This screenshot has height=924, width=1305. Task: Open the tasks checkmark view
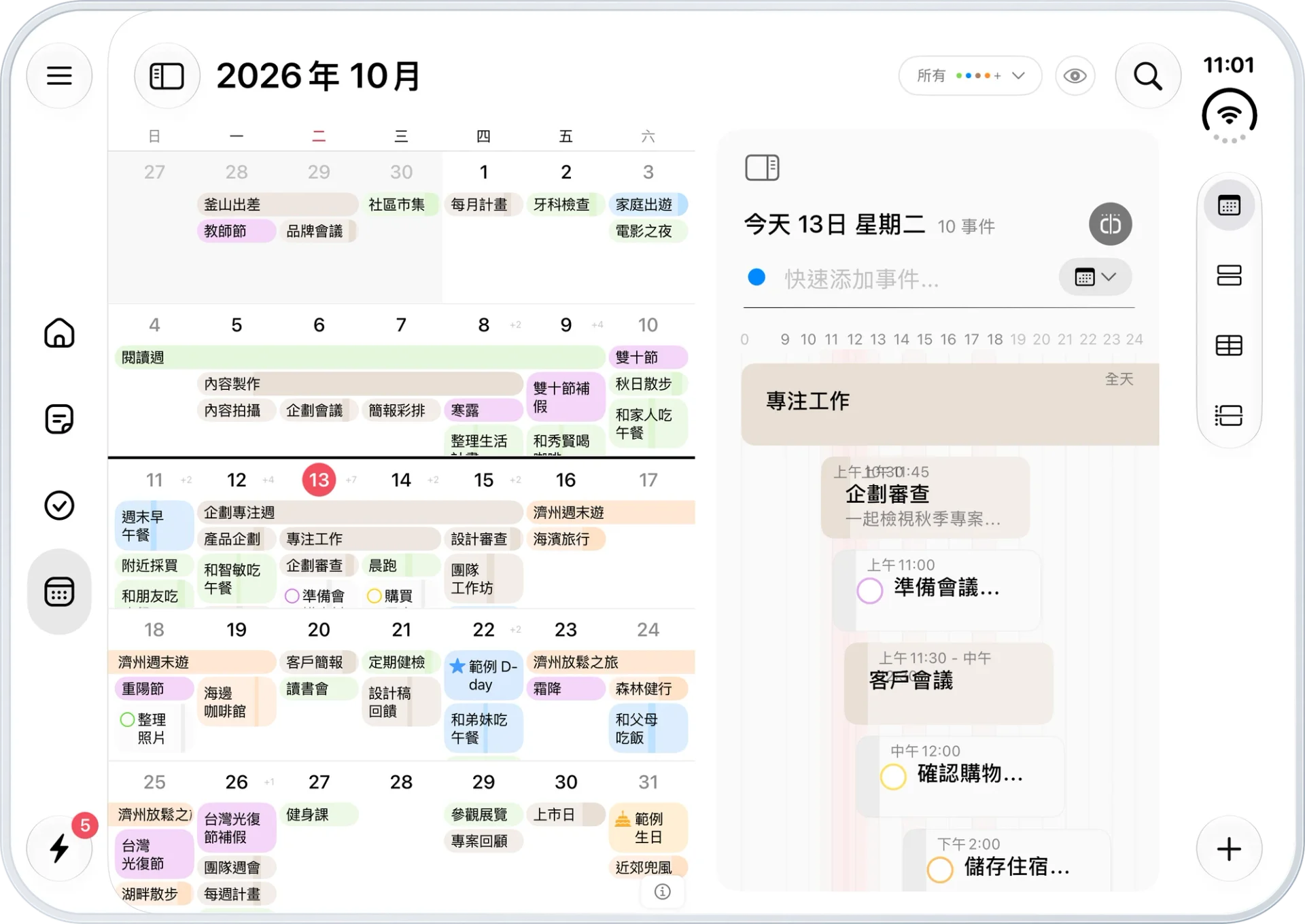(59, 505)
